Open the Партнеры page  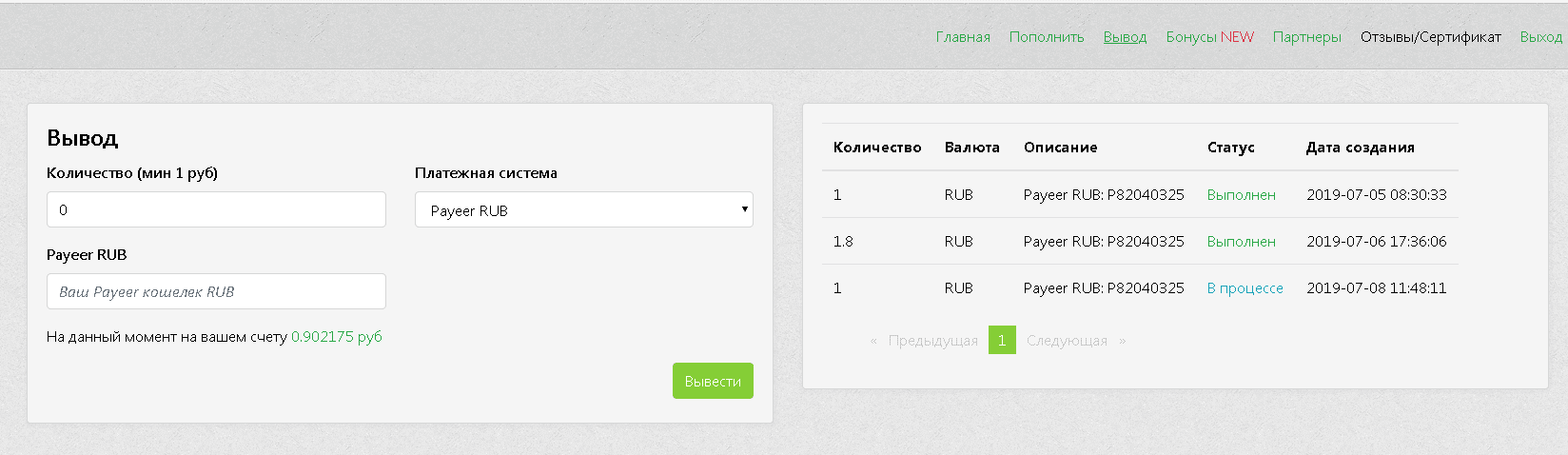click(1307, 37)
